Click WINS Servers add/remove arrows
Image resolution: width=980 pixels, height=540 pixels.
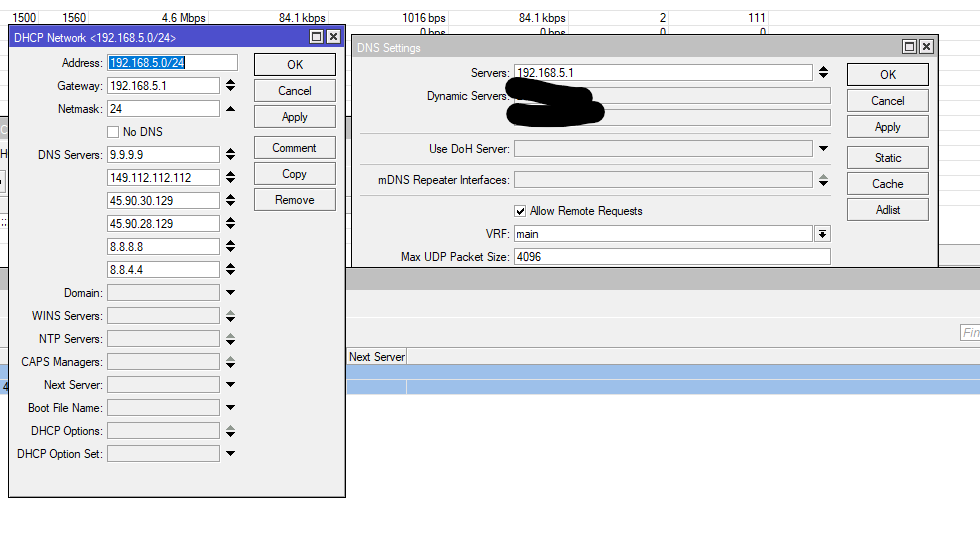coord(231,316)
